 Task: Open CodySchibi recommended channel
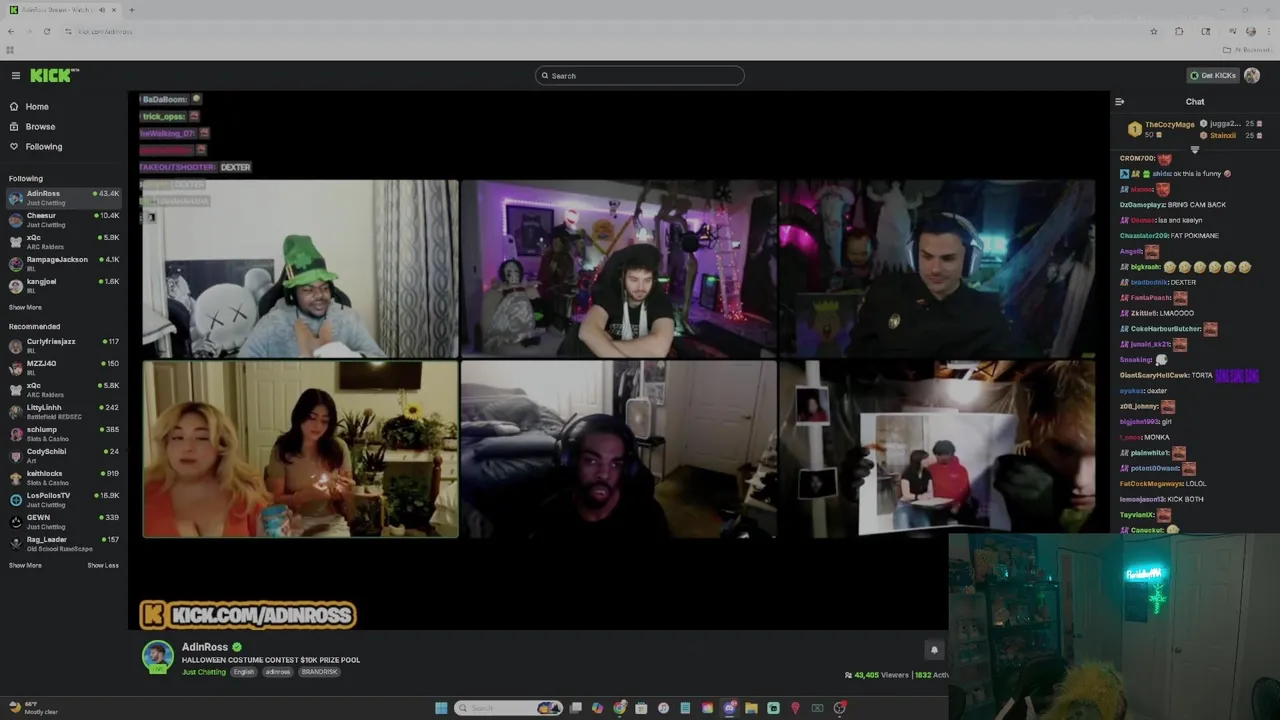63,456
